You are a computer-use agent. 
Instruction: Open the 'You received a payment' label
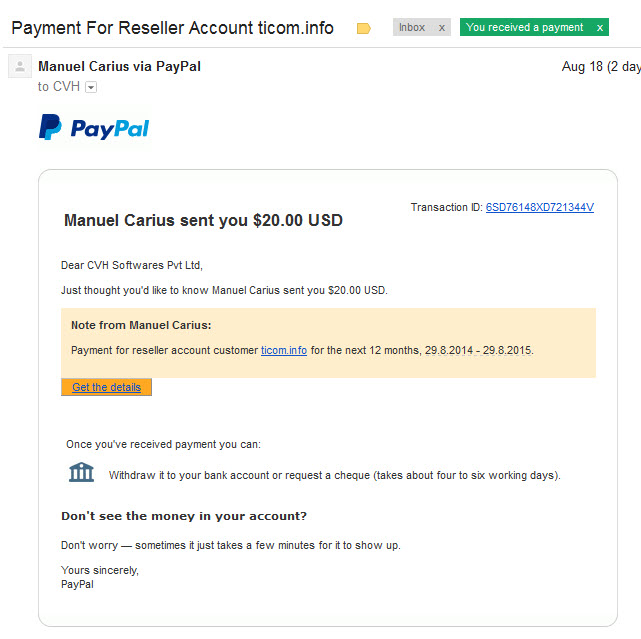point(524,27)
